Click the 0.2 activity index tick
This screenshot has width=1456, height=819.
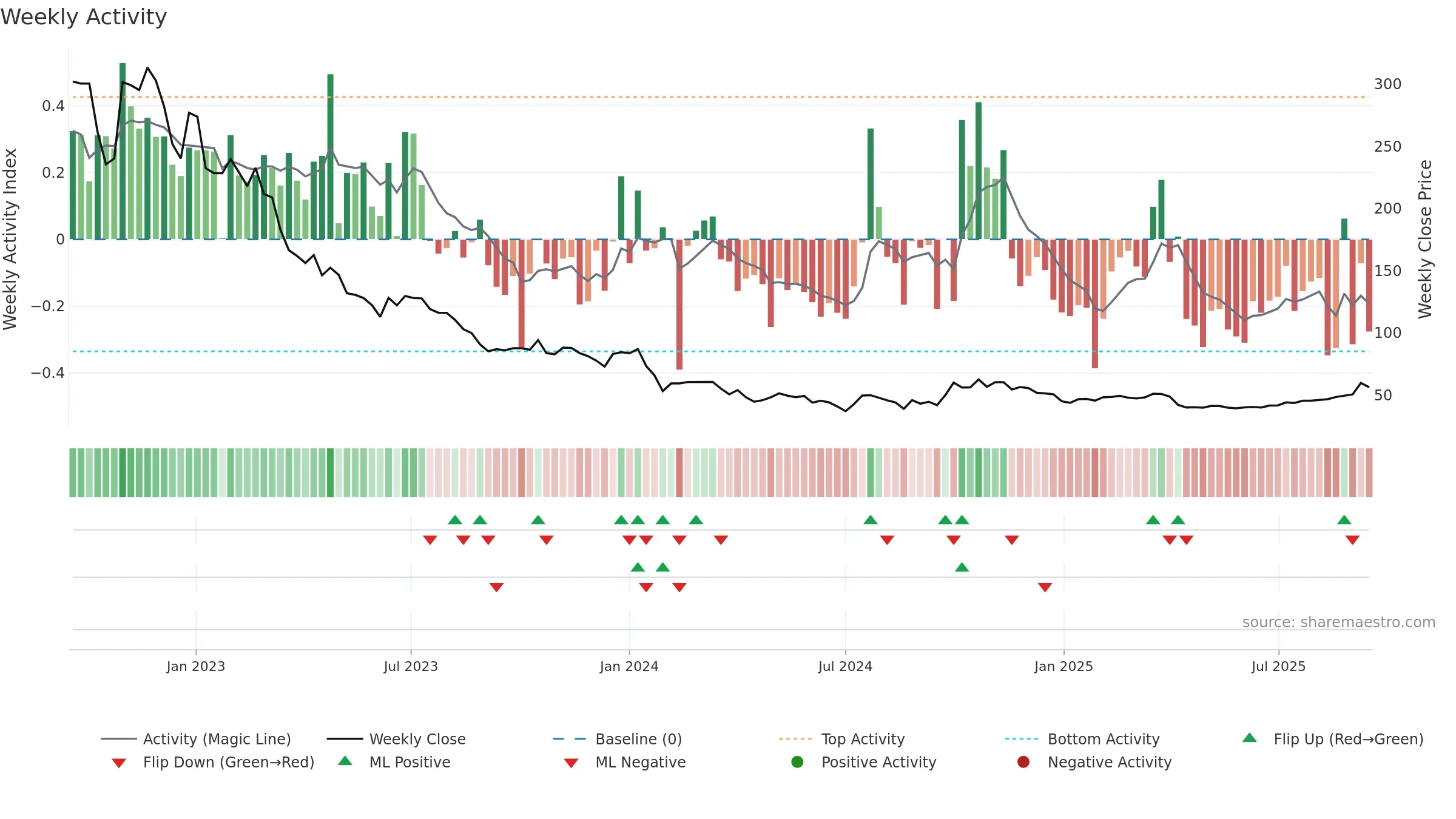pyautogui.click(x=53, y=173)
